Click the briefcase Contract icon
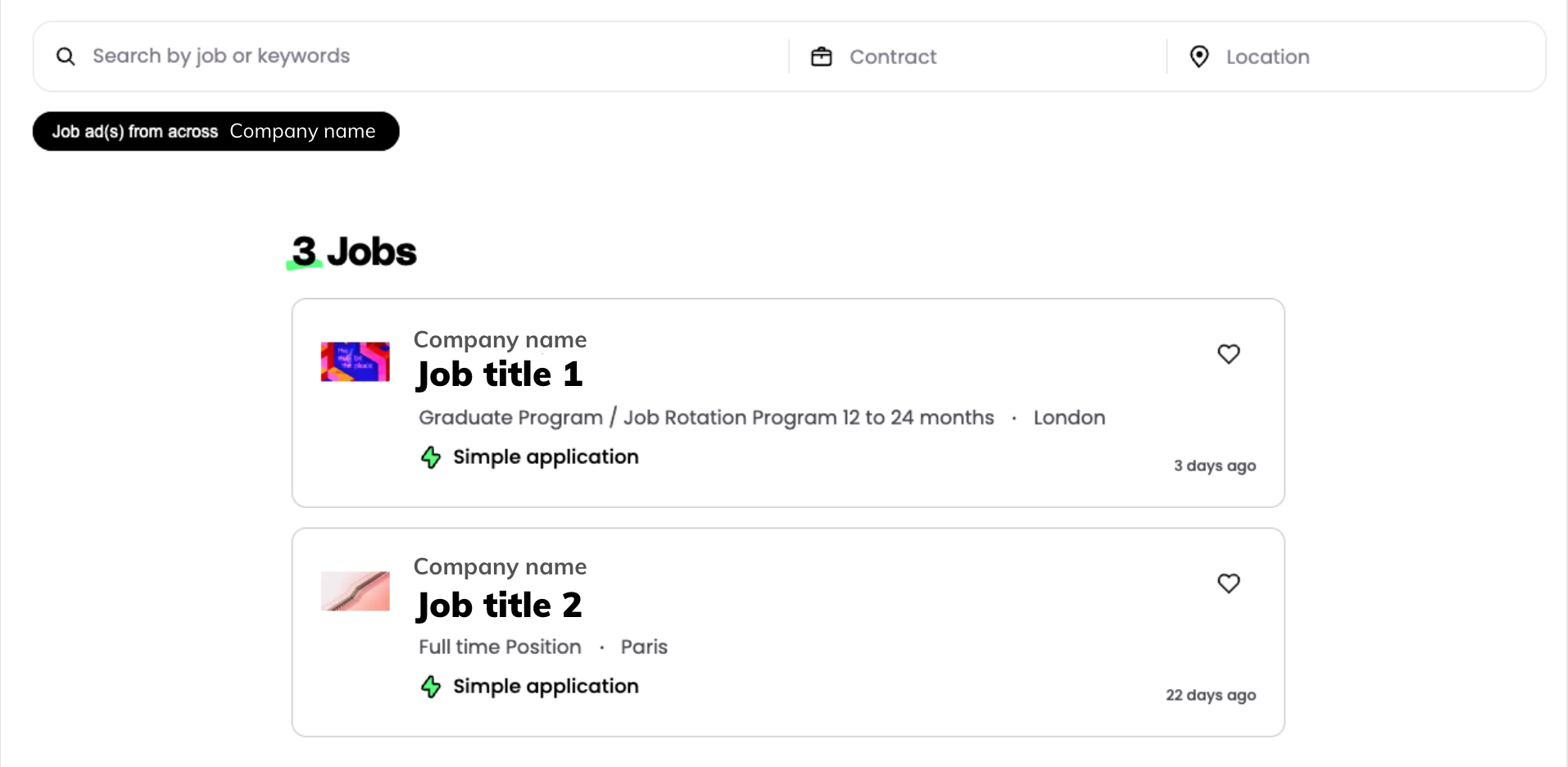1568x767 pixels. pyautogui.click(x=821, y=57)
